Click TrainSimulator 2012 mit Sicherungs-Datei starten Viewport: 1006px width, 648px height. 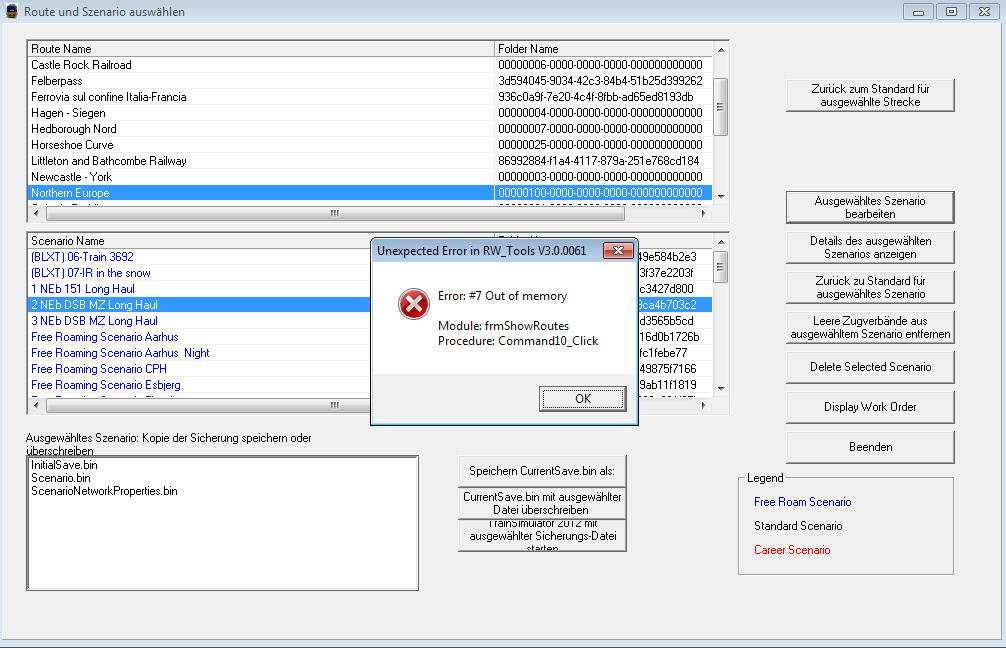click(542, 535)
